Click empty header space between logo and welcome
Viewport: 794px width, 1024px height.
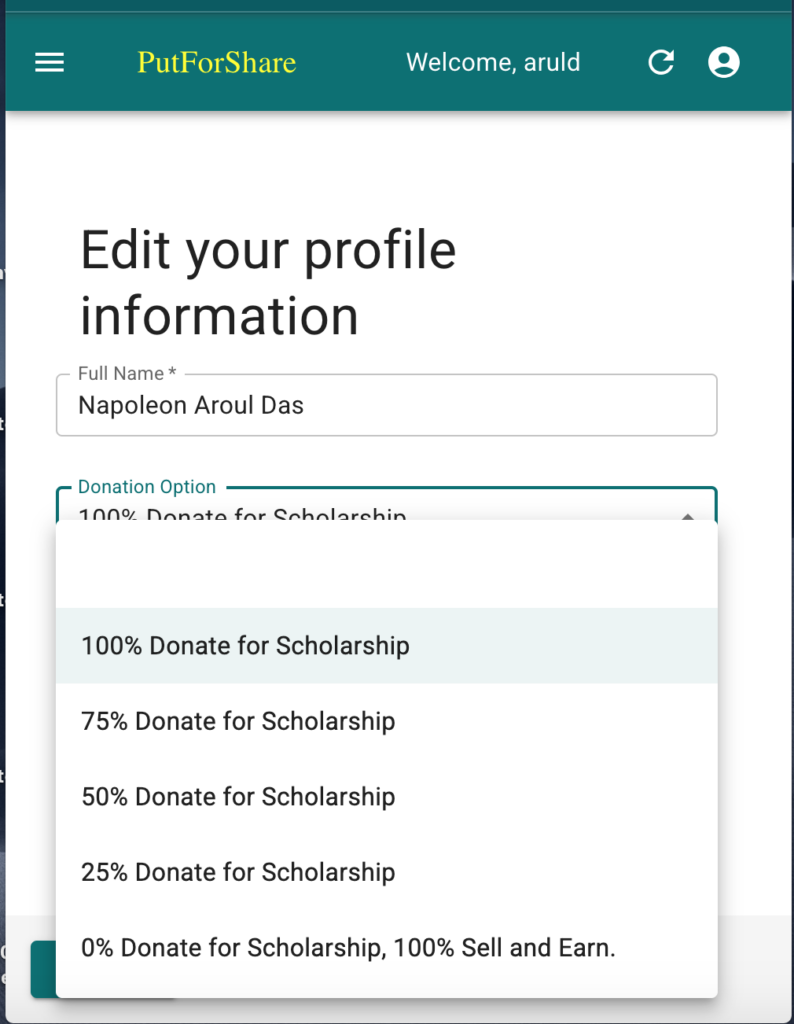[350, 63]
